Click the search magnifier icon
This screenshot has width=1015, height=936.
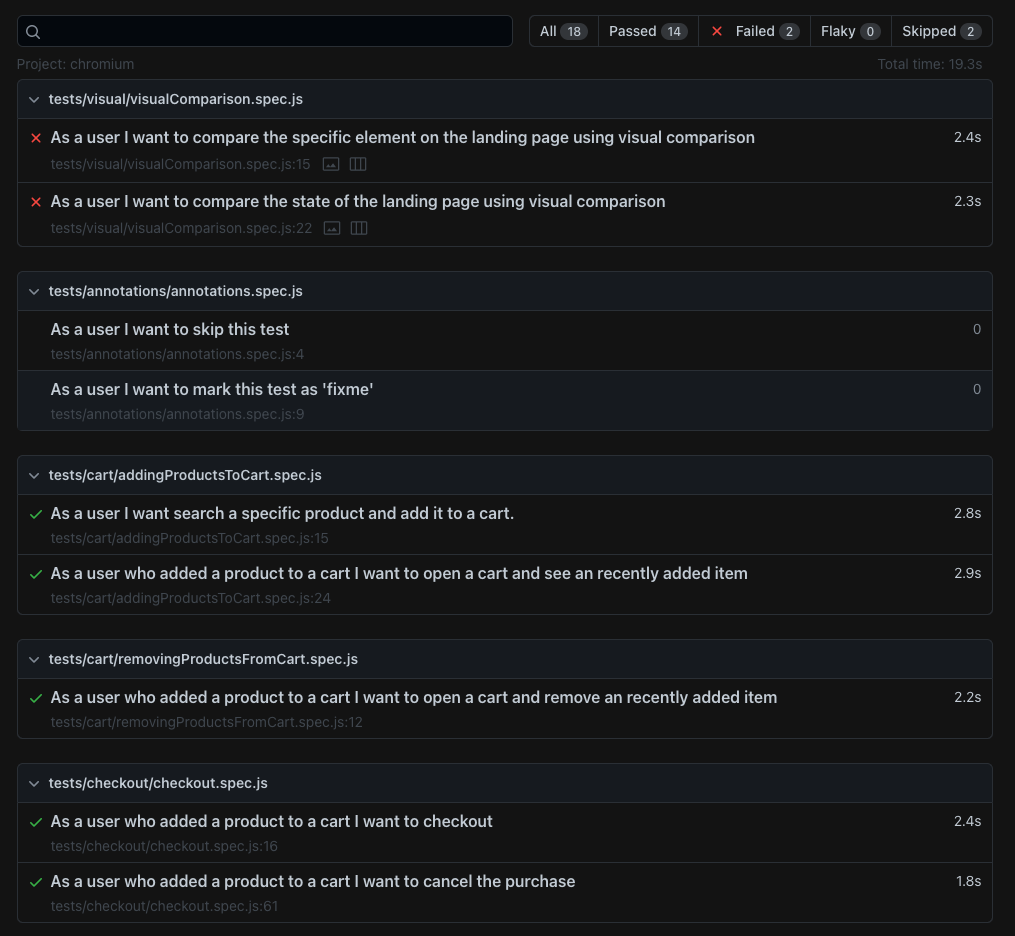pos(33,31)
